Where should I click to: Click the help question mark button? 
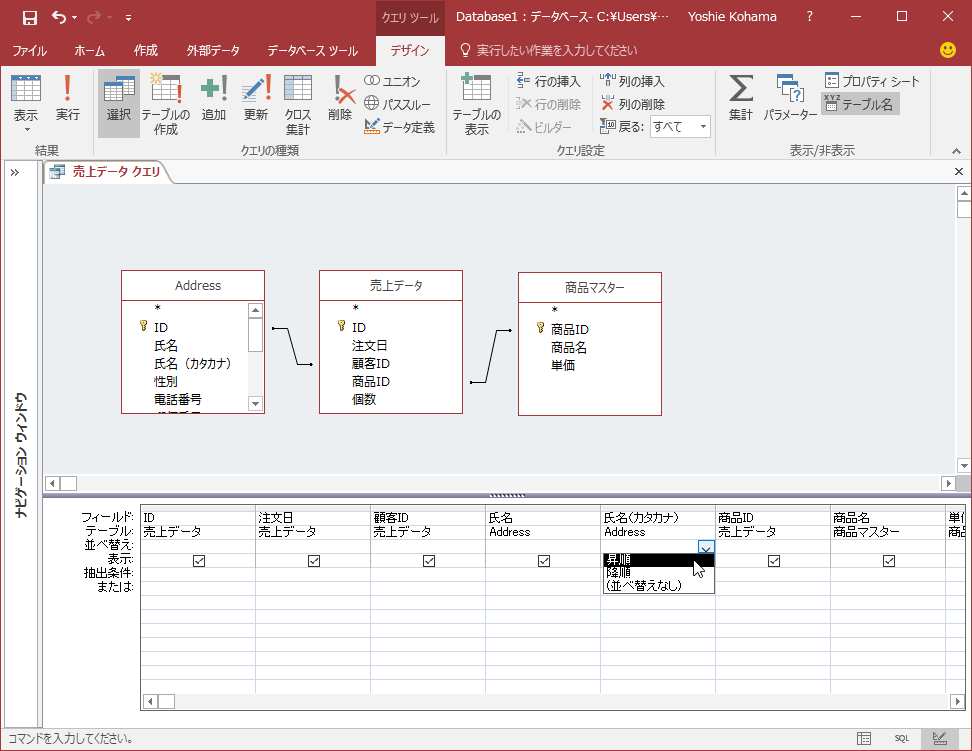(x=810, y=17)
